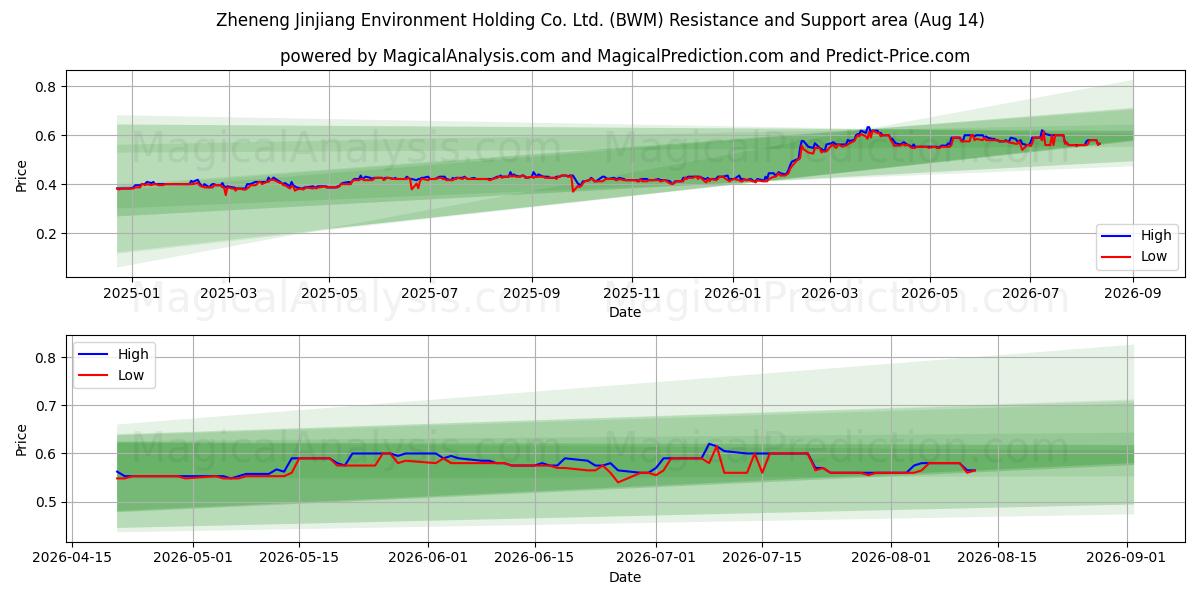Viewport: 1200px width, 600px height.
Task: Click the '2026-05' tick label
Action: [930, 294]
